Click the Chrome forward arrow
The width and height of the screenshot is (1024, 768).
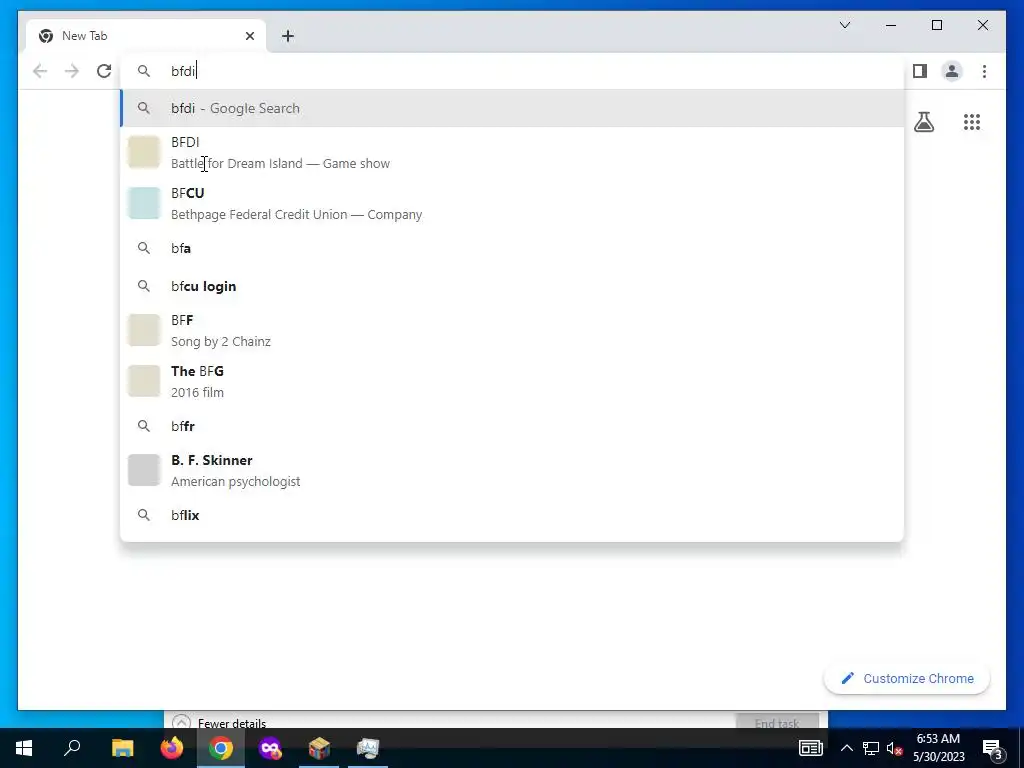(72, 71)
